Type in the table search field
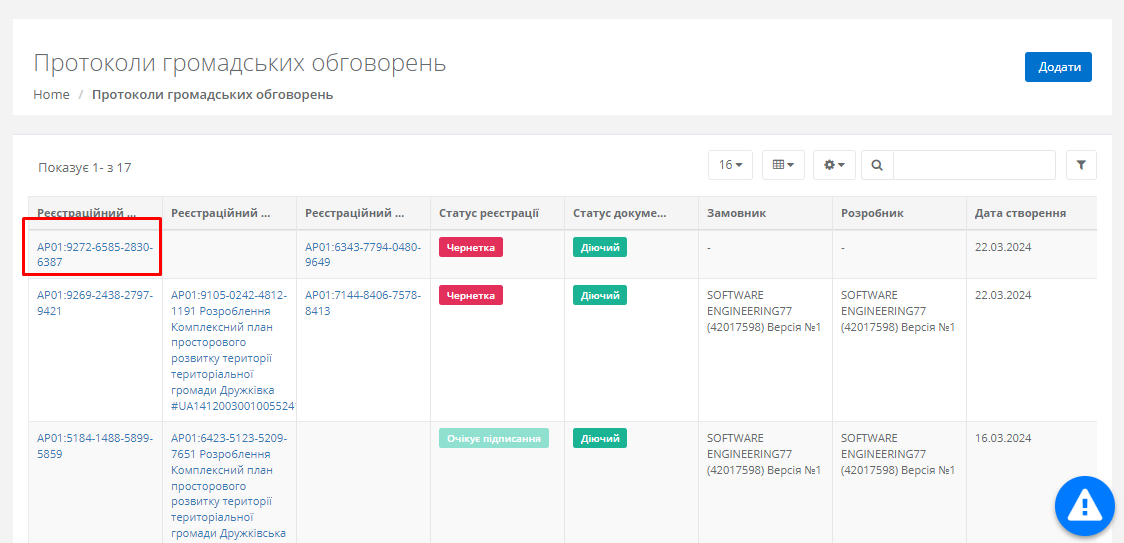This screenshot has height=543, width=1124. pyautogui.click(x=973, y=165)
